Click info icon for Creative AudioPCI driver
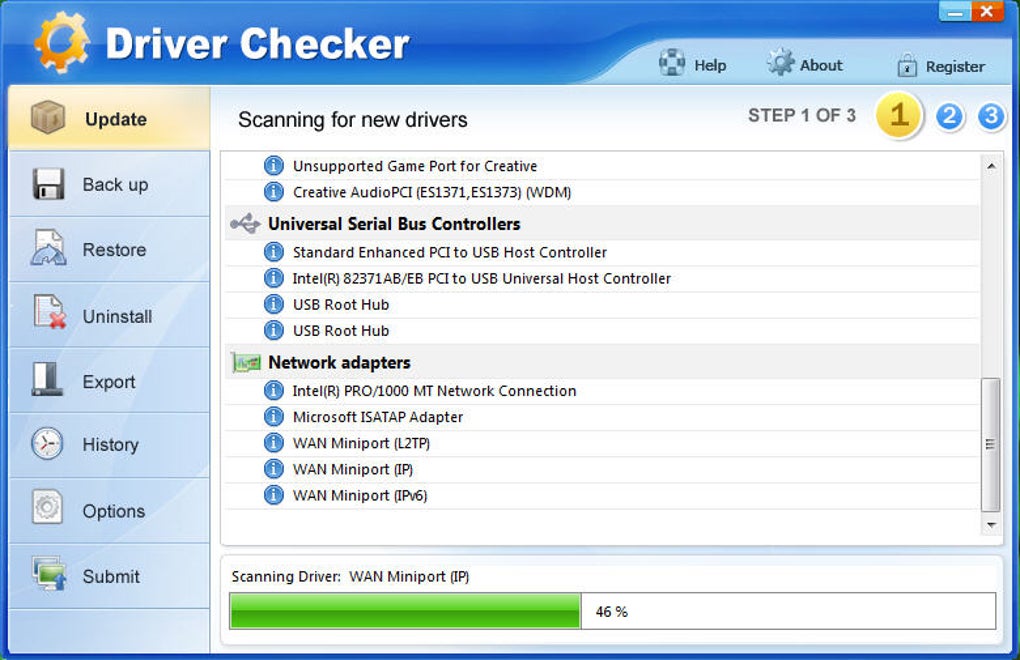Screen dimensions: 1020x660 coord(274,192)
